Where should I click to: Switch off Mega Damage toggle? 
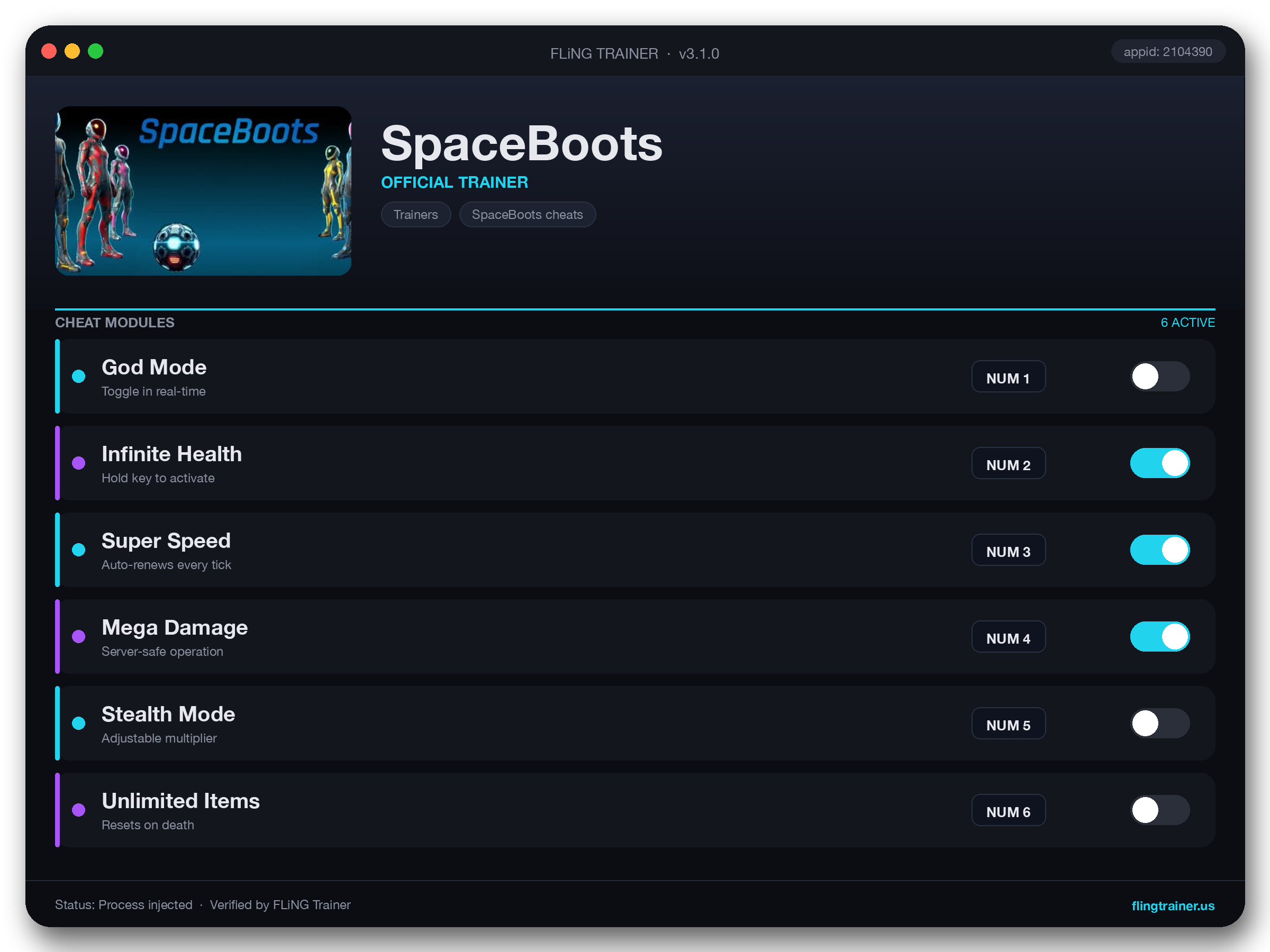pos(1160,636)
